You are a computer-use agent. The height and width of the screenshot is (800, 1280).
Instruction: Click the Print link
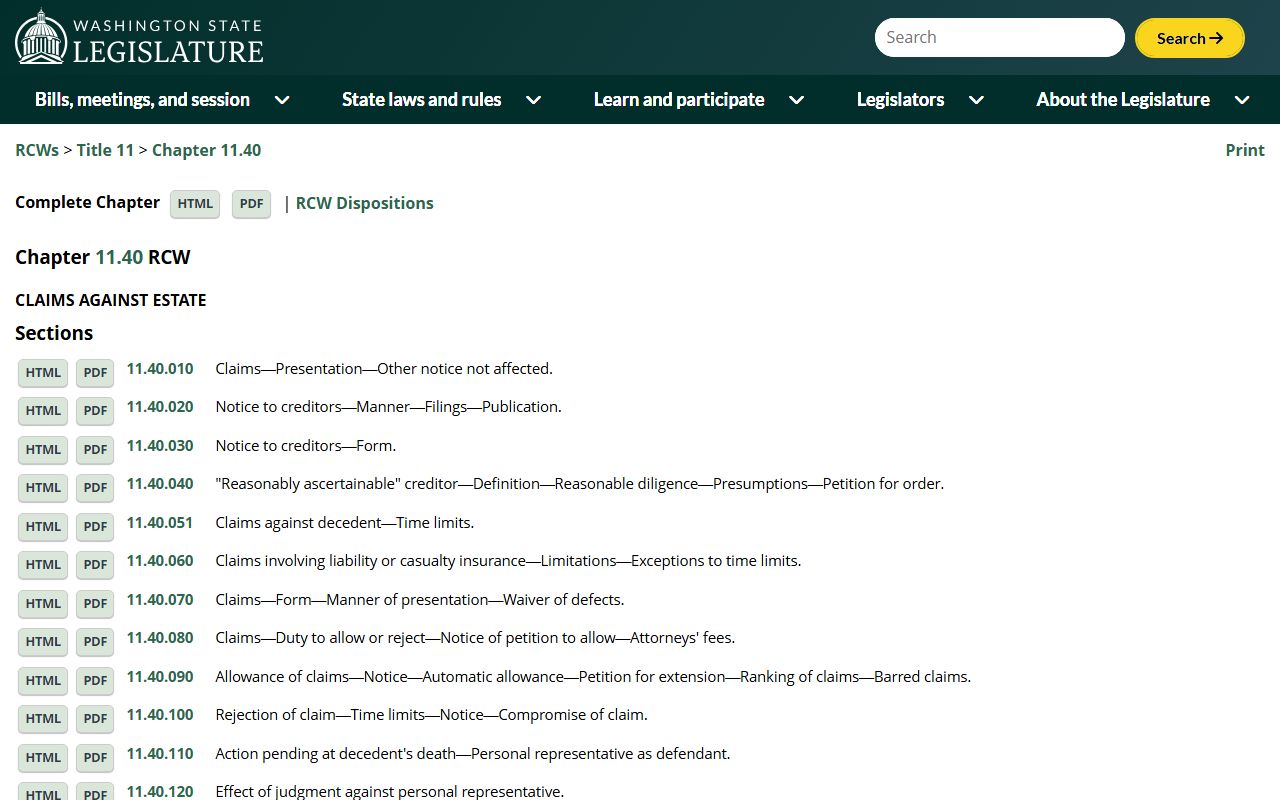(1245, 150)
